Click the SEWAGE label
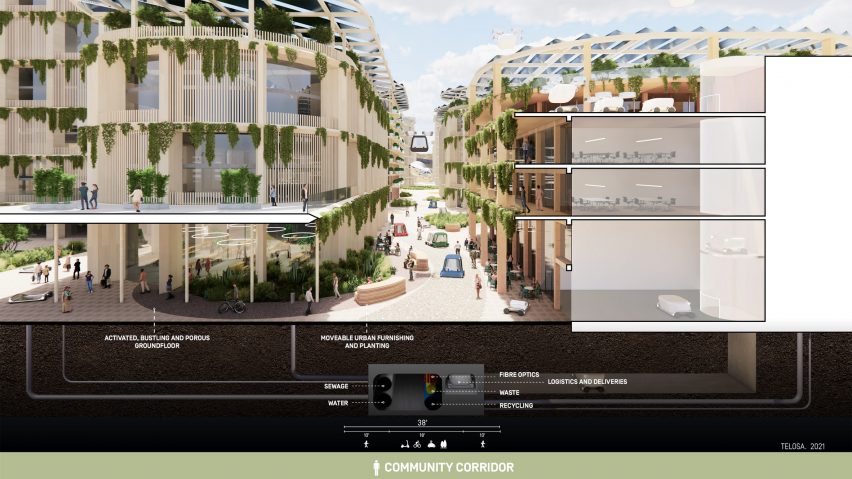852x479 pixels. point(336,386)
